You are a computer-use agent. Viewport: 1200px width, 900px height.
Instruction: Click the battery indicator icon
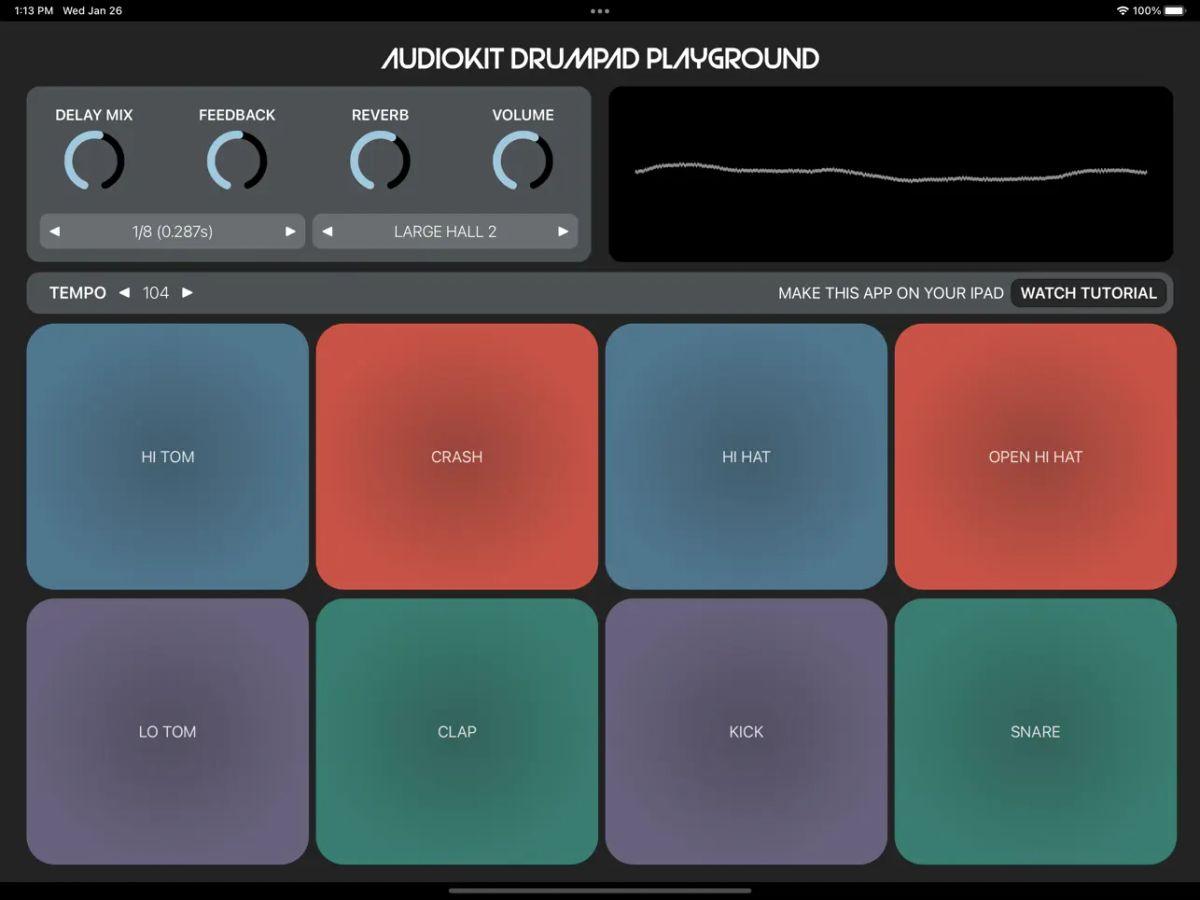(x=1176, y=10)
